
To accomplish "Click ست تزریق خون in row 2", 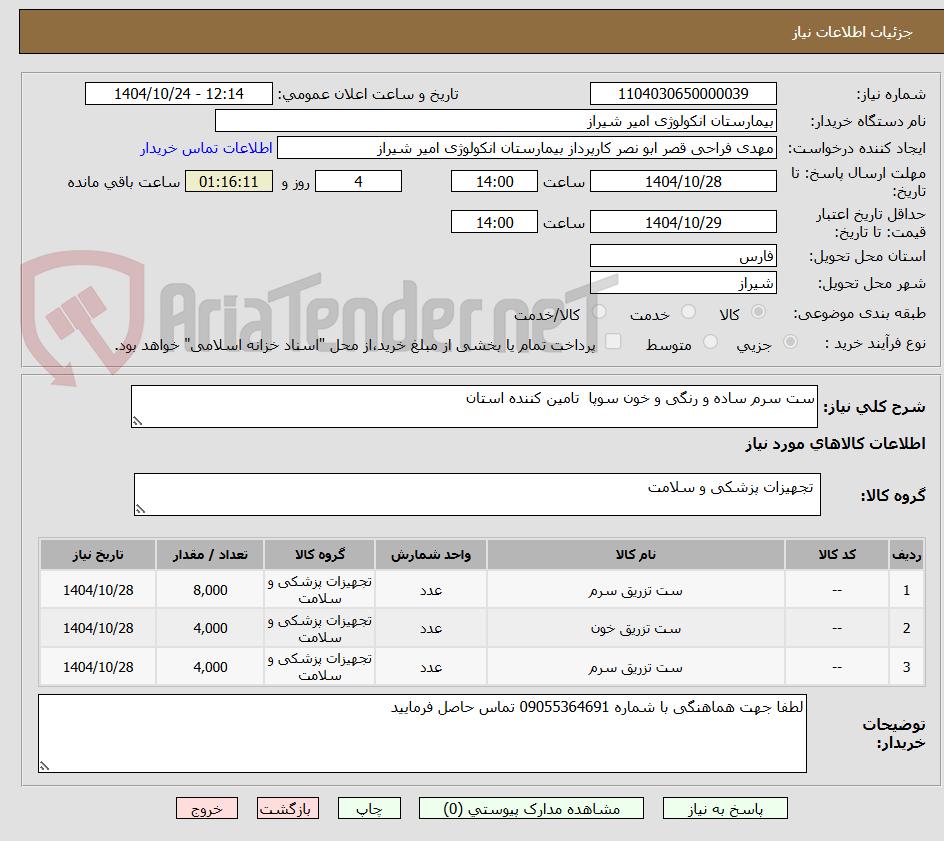I will coord(636,629).
